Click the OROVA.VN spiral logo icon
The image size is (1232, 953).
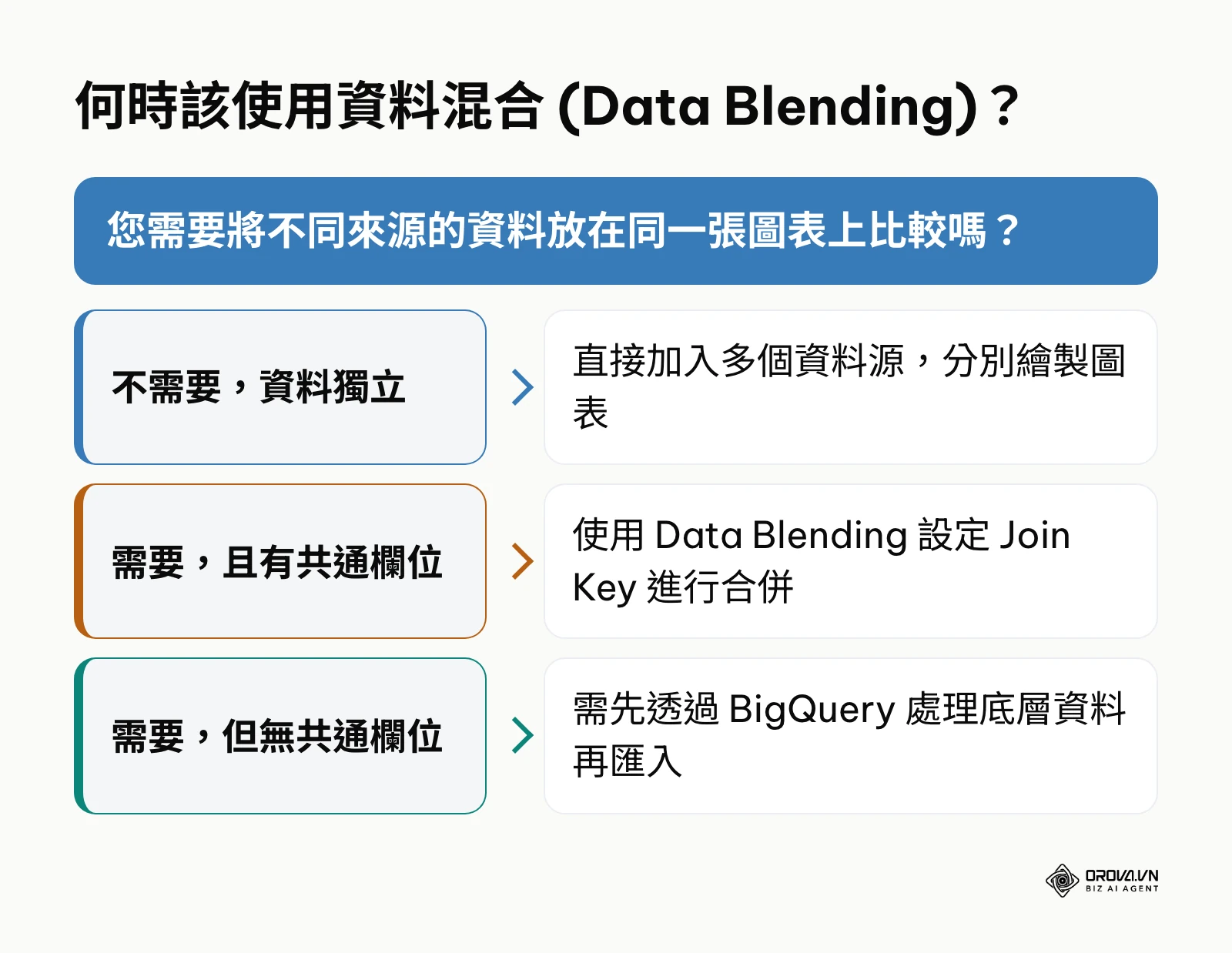(x=1062, y=881)
